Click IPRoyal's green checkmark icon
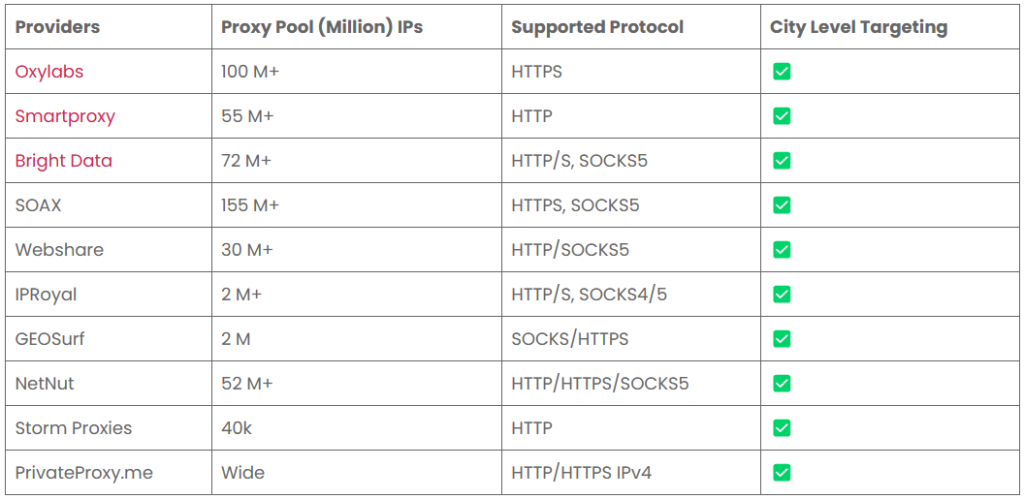1024x499 pixels. (x=781, y=294)
